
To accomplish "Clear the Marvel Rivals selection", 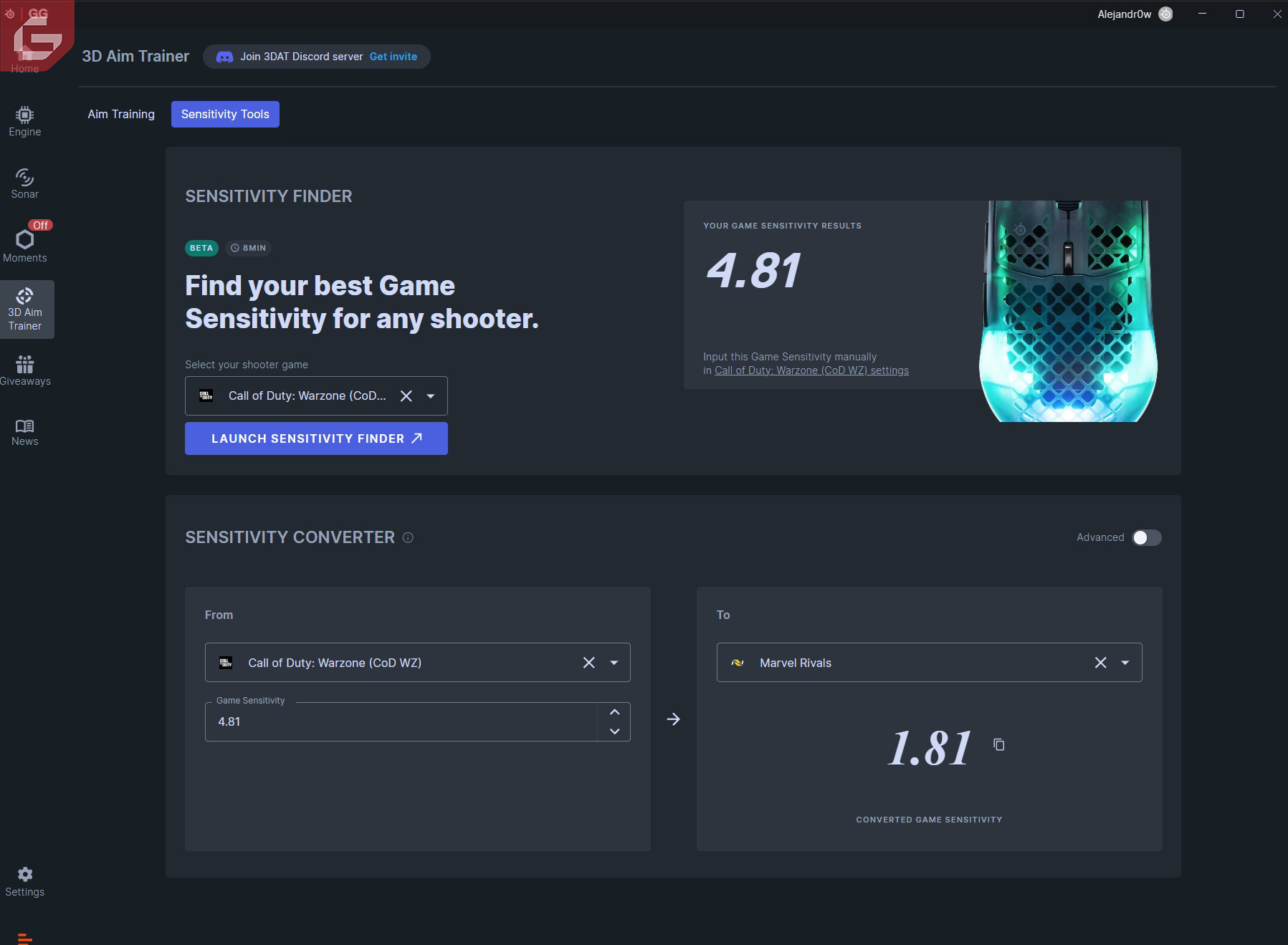I will pyautogui.click(x=1100, y=663).
